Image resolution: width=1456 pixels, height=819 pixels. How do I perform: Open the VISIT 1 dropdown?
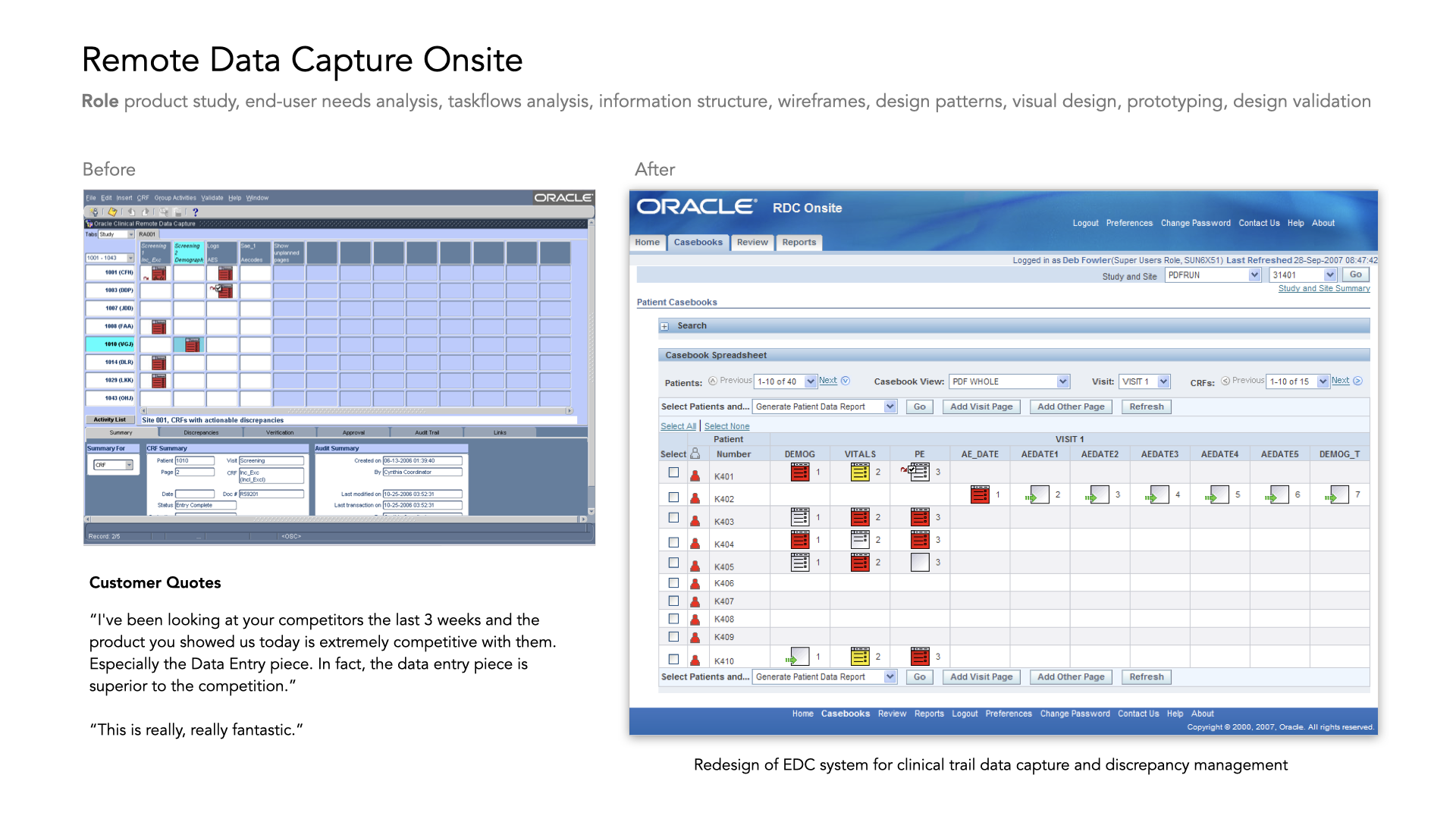click(x=1163, y=381)
